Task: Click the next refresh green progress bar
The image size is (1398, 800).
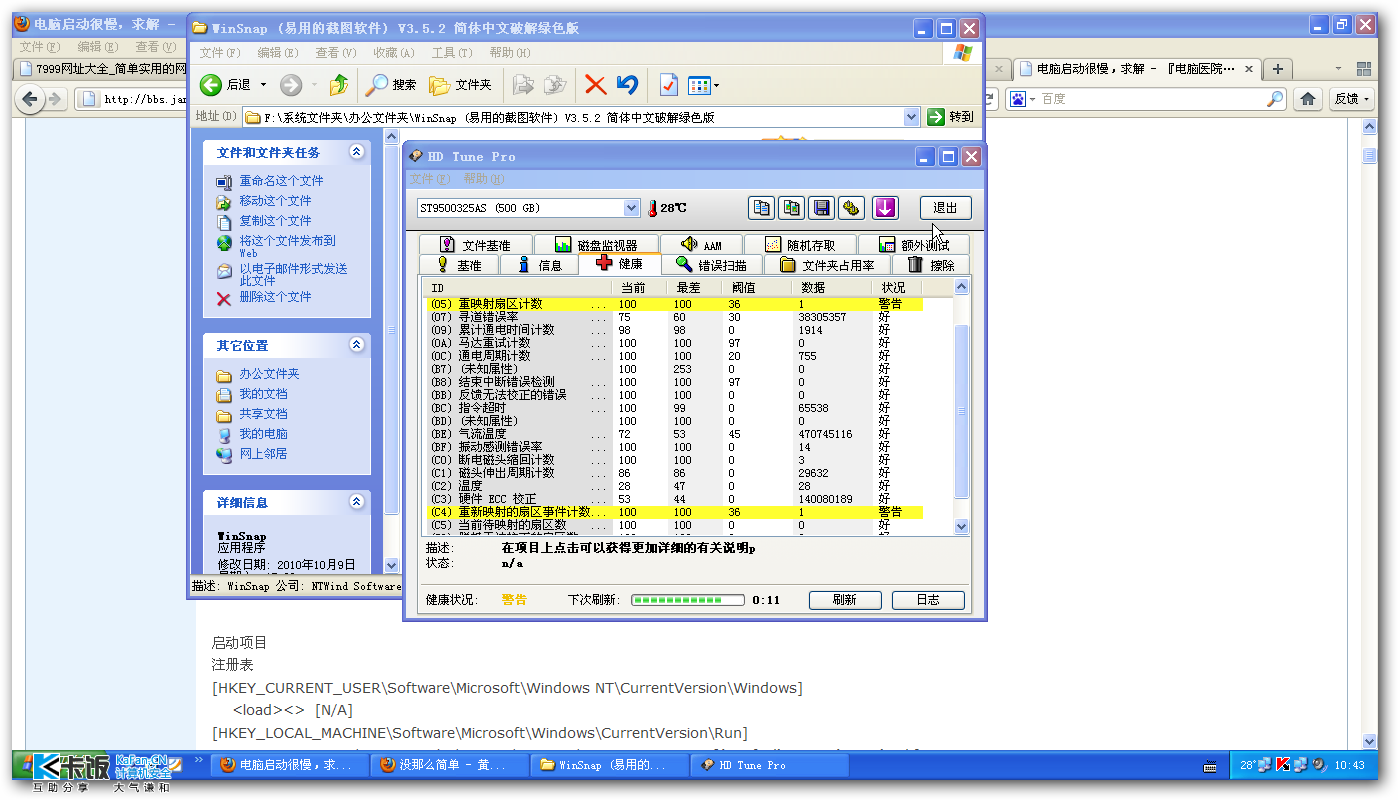Action: pos(688,600)
